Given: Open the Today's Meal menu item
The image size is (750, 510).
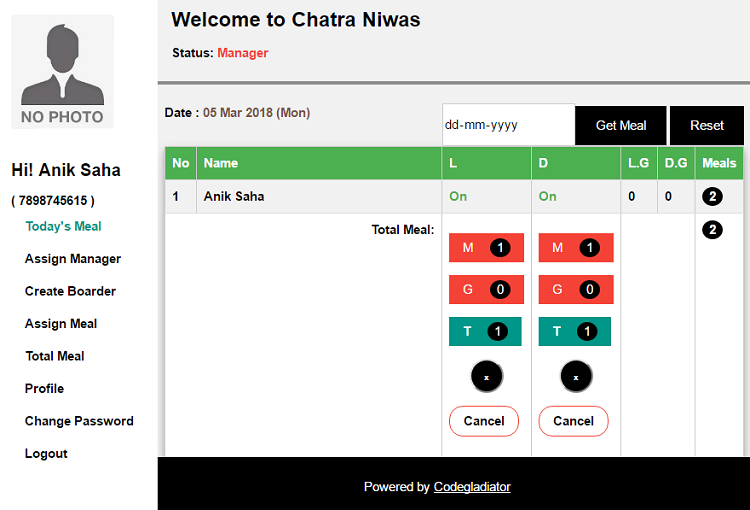Looking at the screenshot, I should click(x=63, y=226).
